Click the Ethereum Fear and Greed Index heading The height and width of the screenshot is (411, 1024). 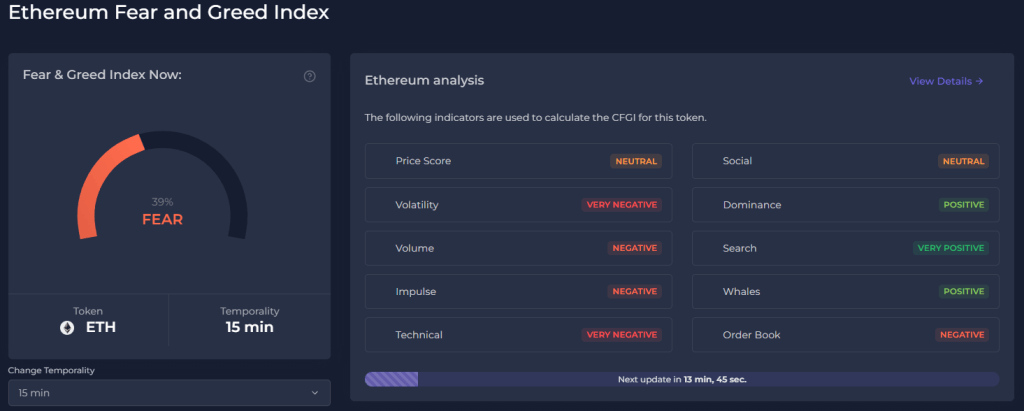168,12
